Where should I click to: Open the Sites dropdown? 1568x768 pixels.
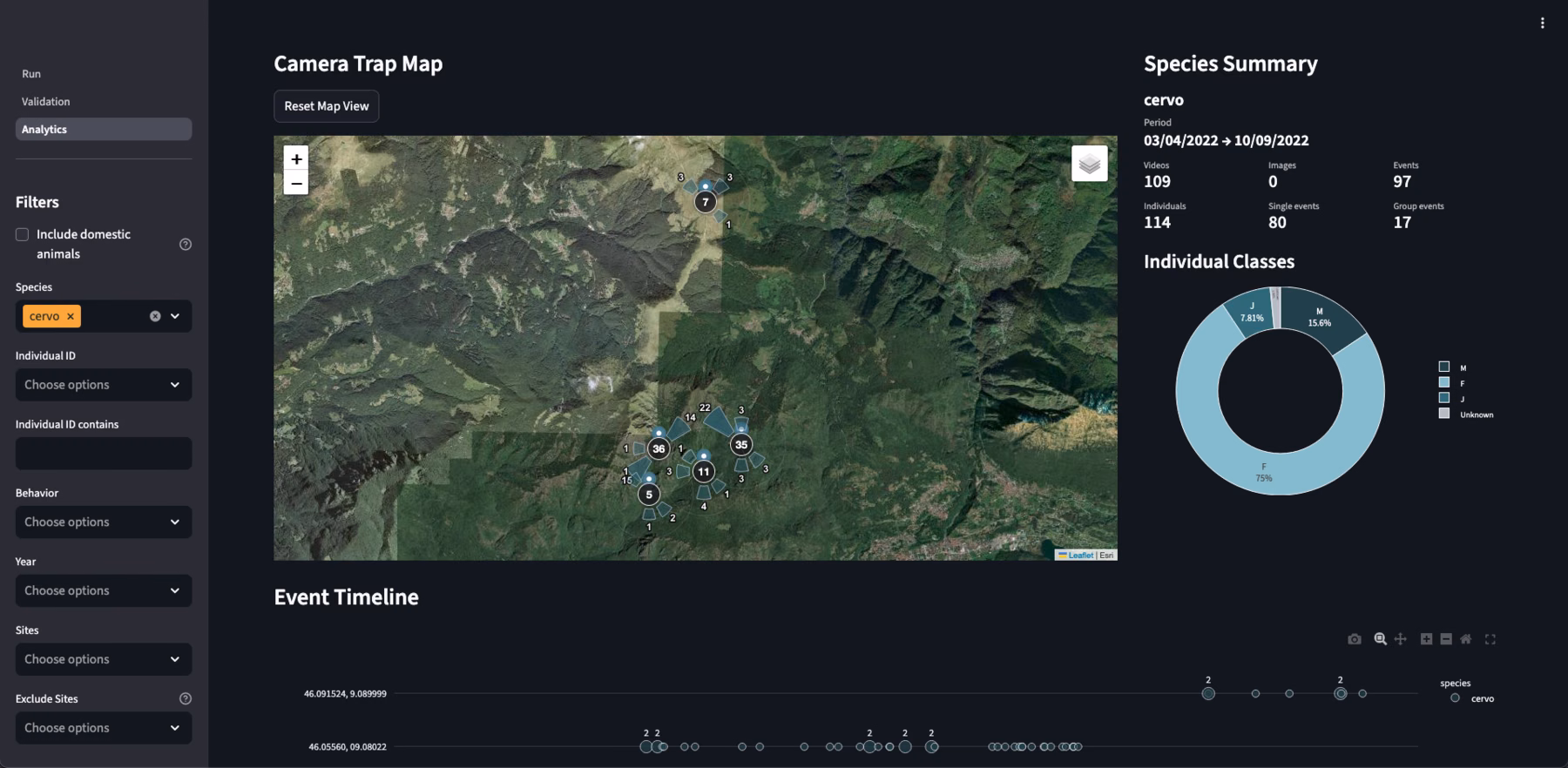click(104, 659)
